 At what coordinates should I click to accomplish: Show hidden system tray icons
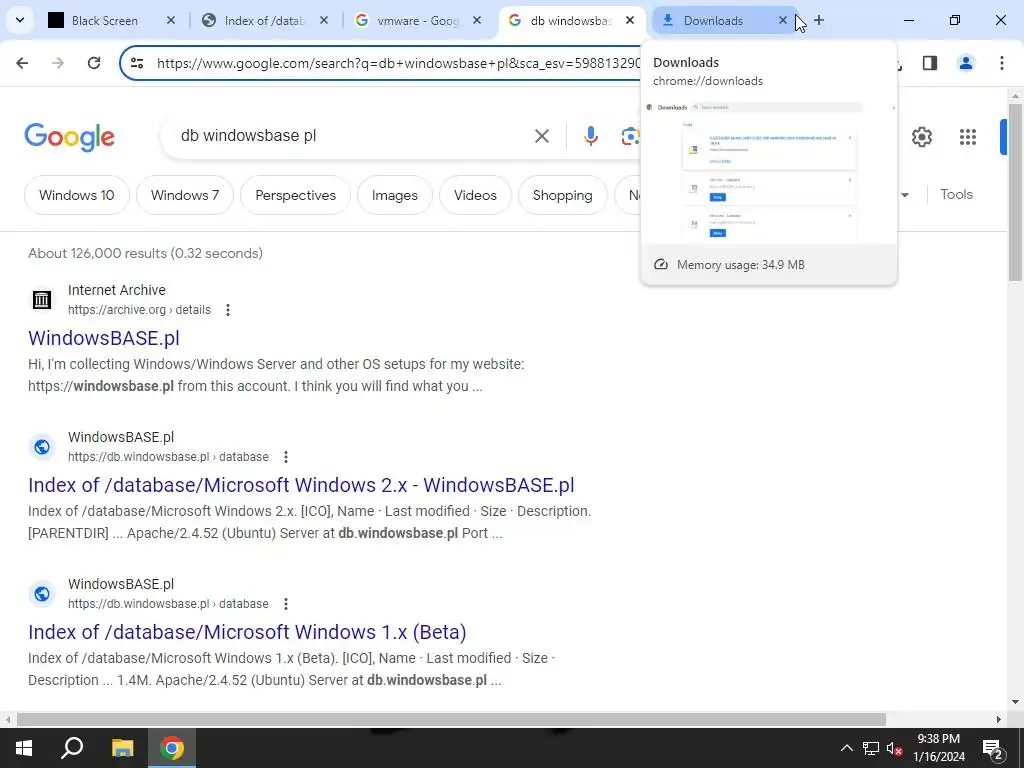[x=846, y=748]
